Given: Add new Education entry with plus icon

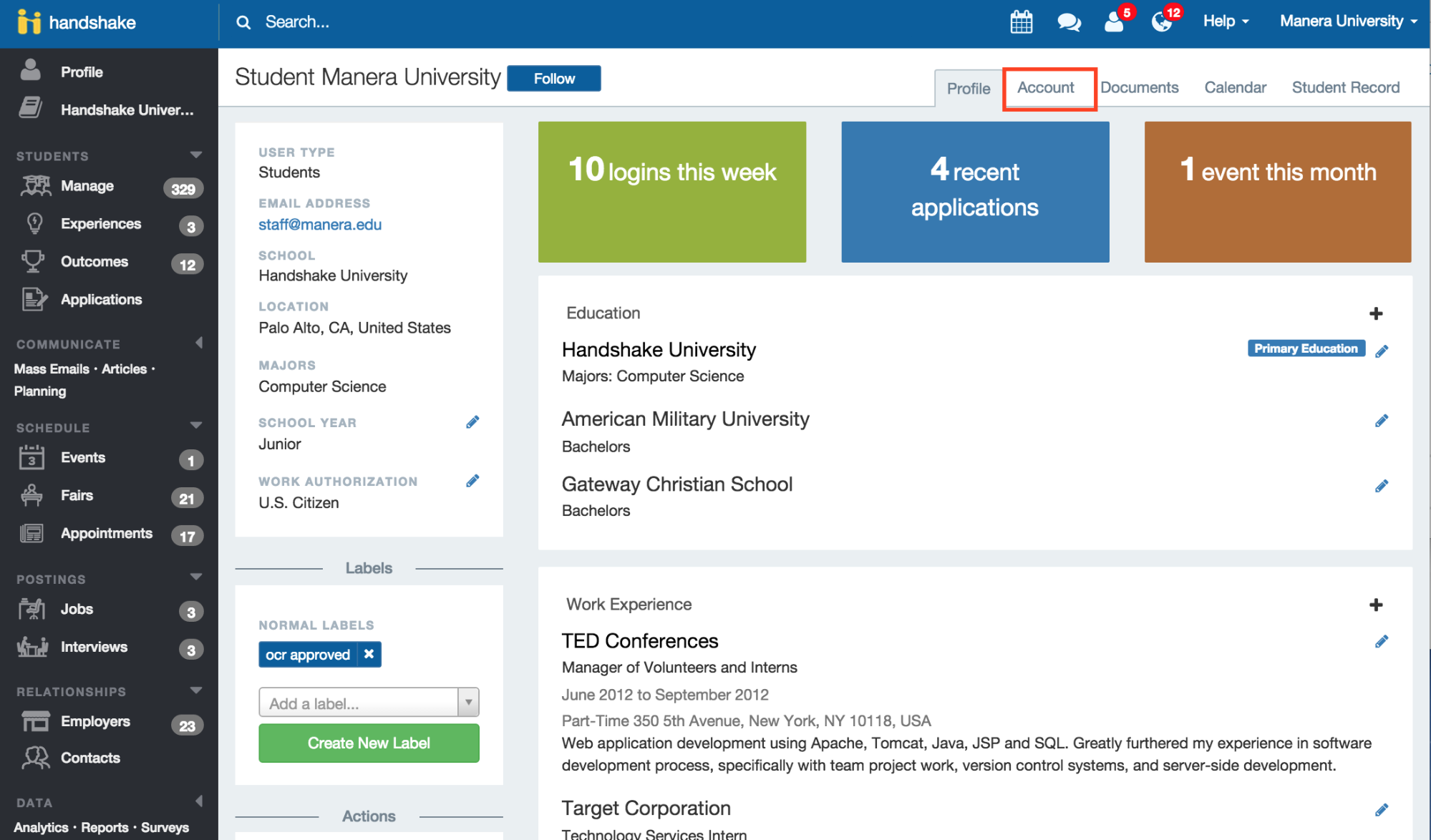Looking at the screenshot, I should click(1375, 313).
